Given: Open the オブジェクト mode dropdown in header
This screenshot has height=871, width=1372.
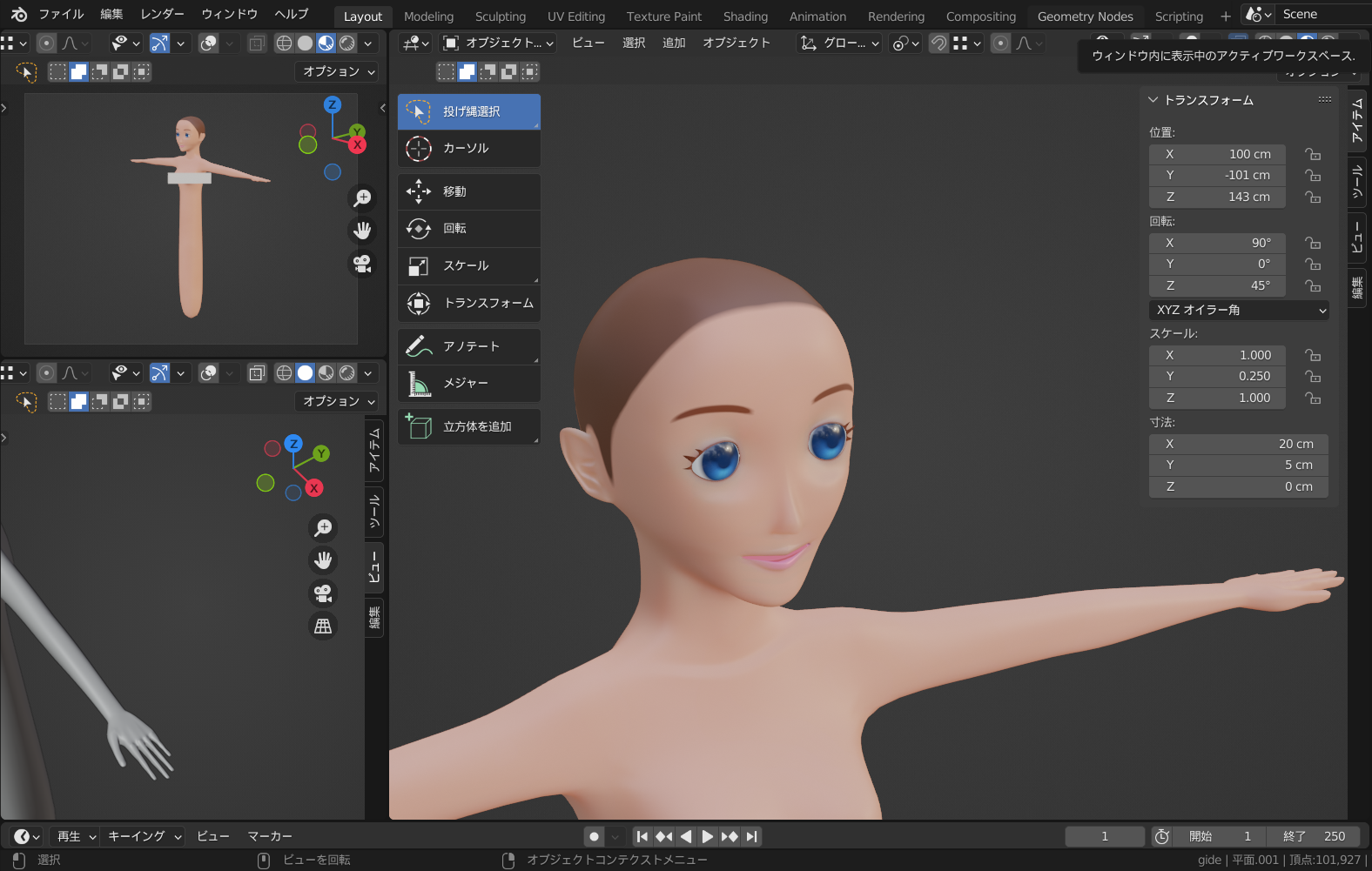Looking at the screenshot, I should [498, 44].
